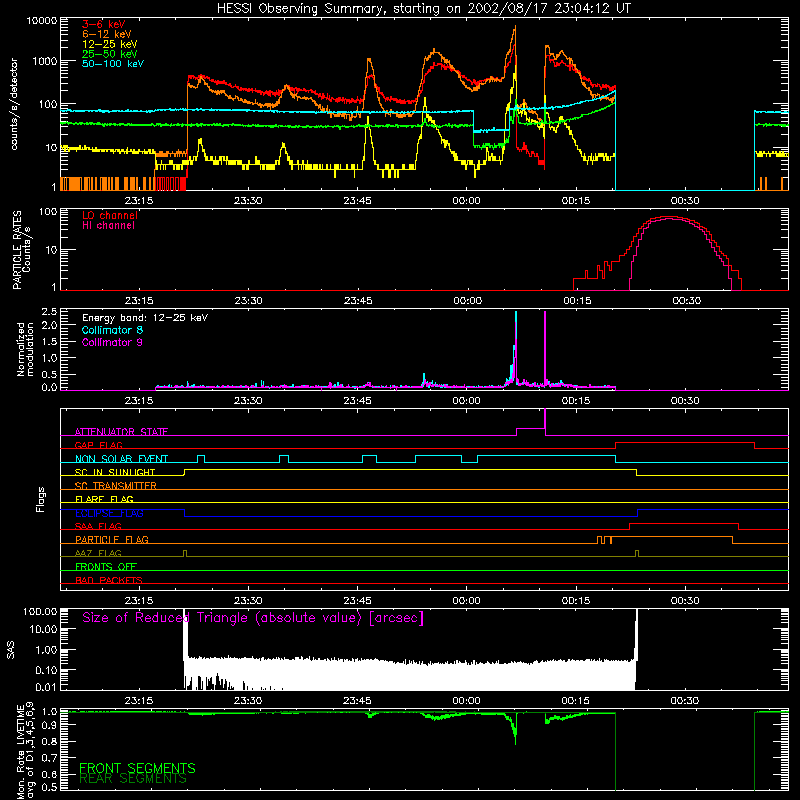Screen dimensions: 800x800
Task: Select the Collimator 9 legend label
Action: 112,342
